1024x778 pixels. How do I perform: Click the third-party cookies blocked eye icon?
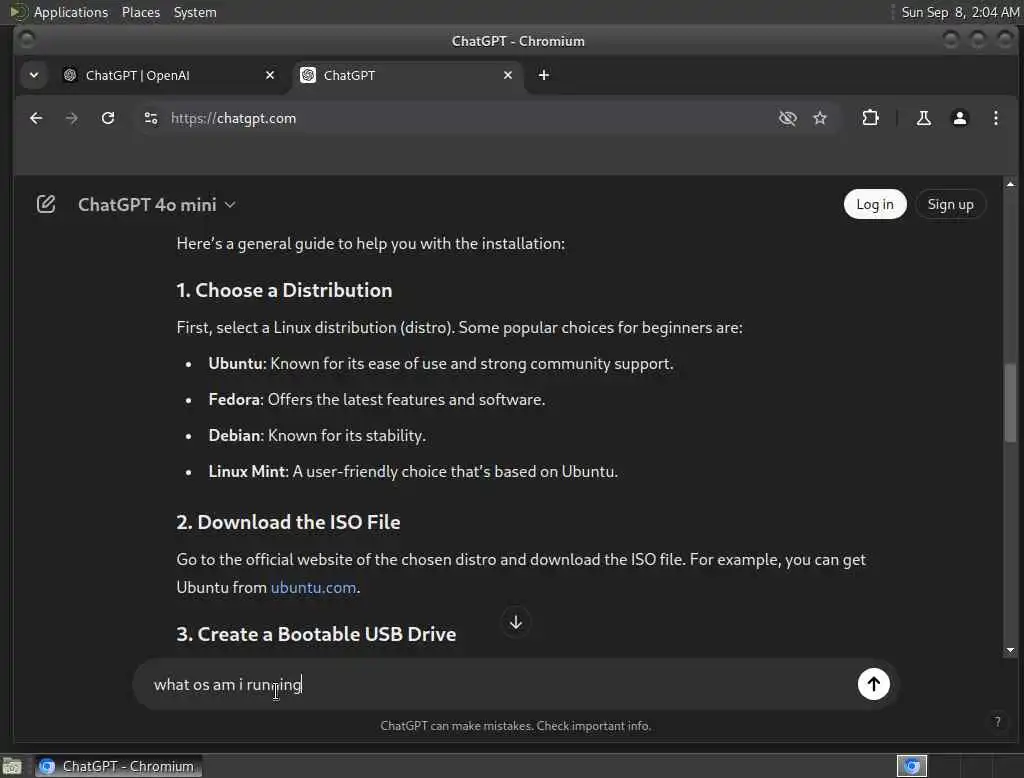point(788,118)
